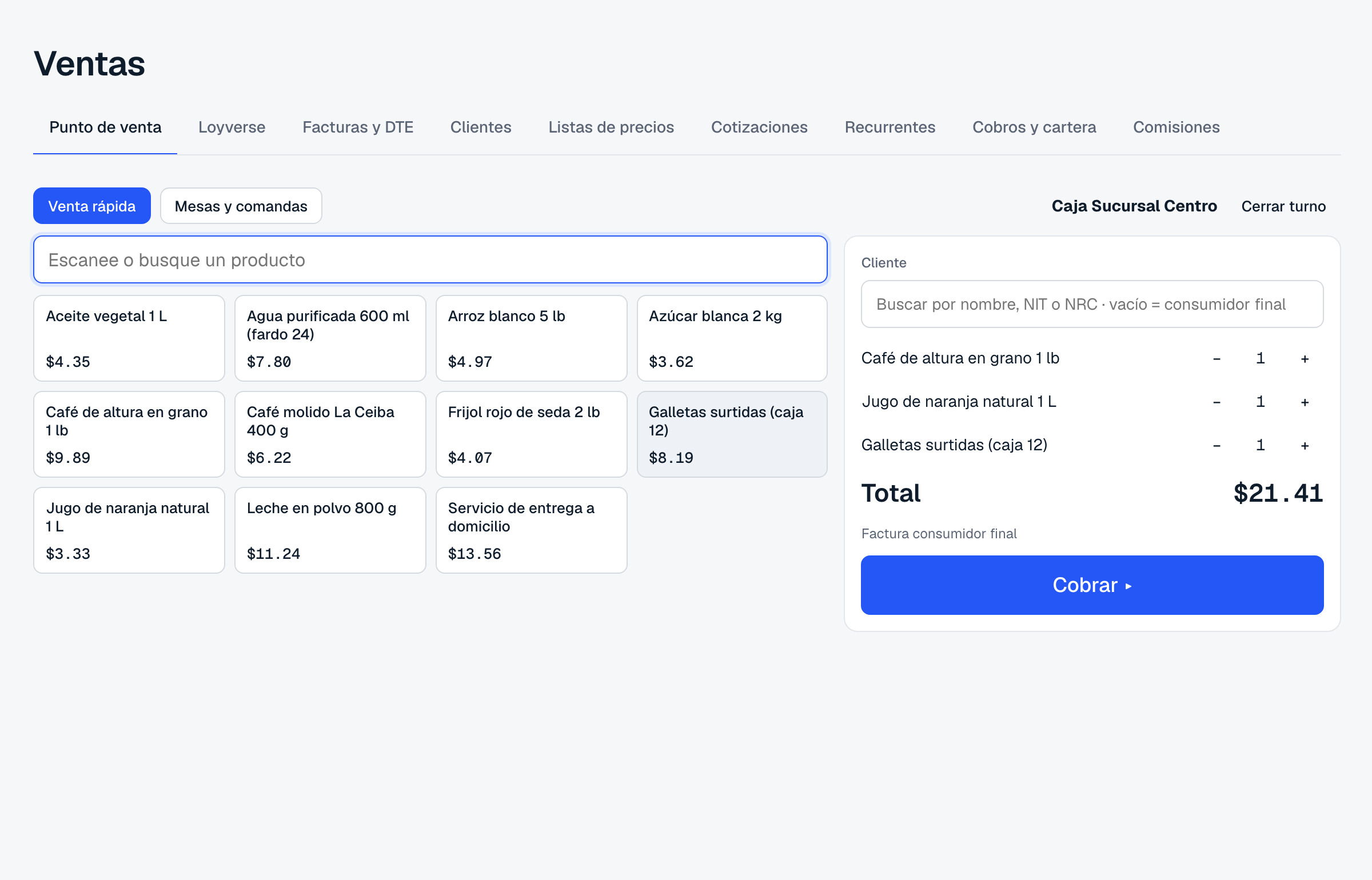Switch to Mesas y comandas mode
This screenshot has height=880, width=1372.
(x=241, y=206)
